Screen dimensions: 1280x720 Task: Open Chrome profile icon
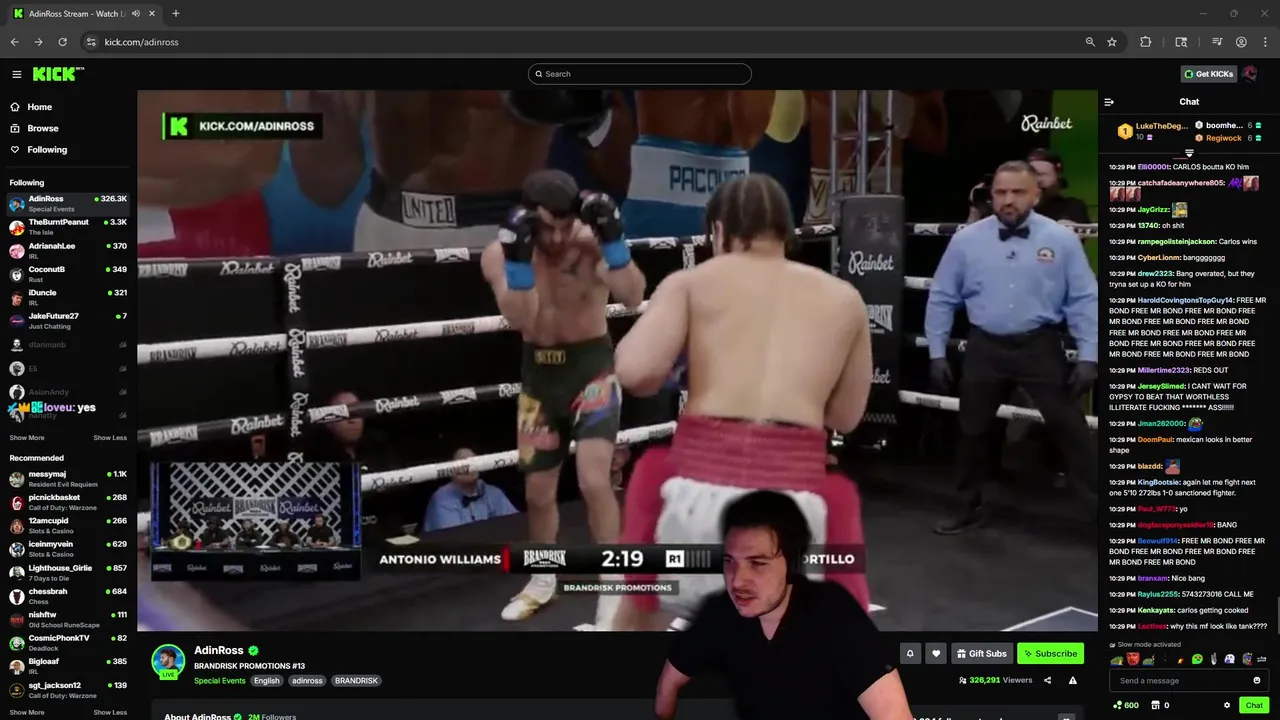pos(1241,42)
